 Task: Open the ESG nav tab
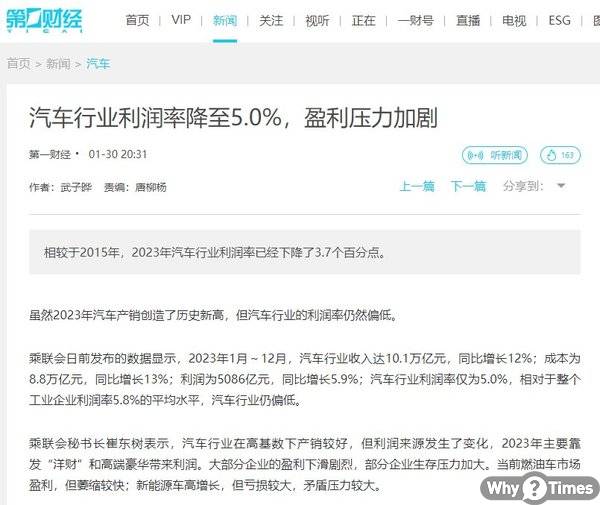tap(559, 20)
